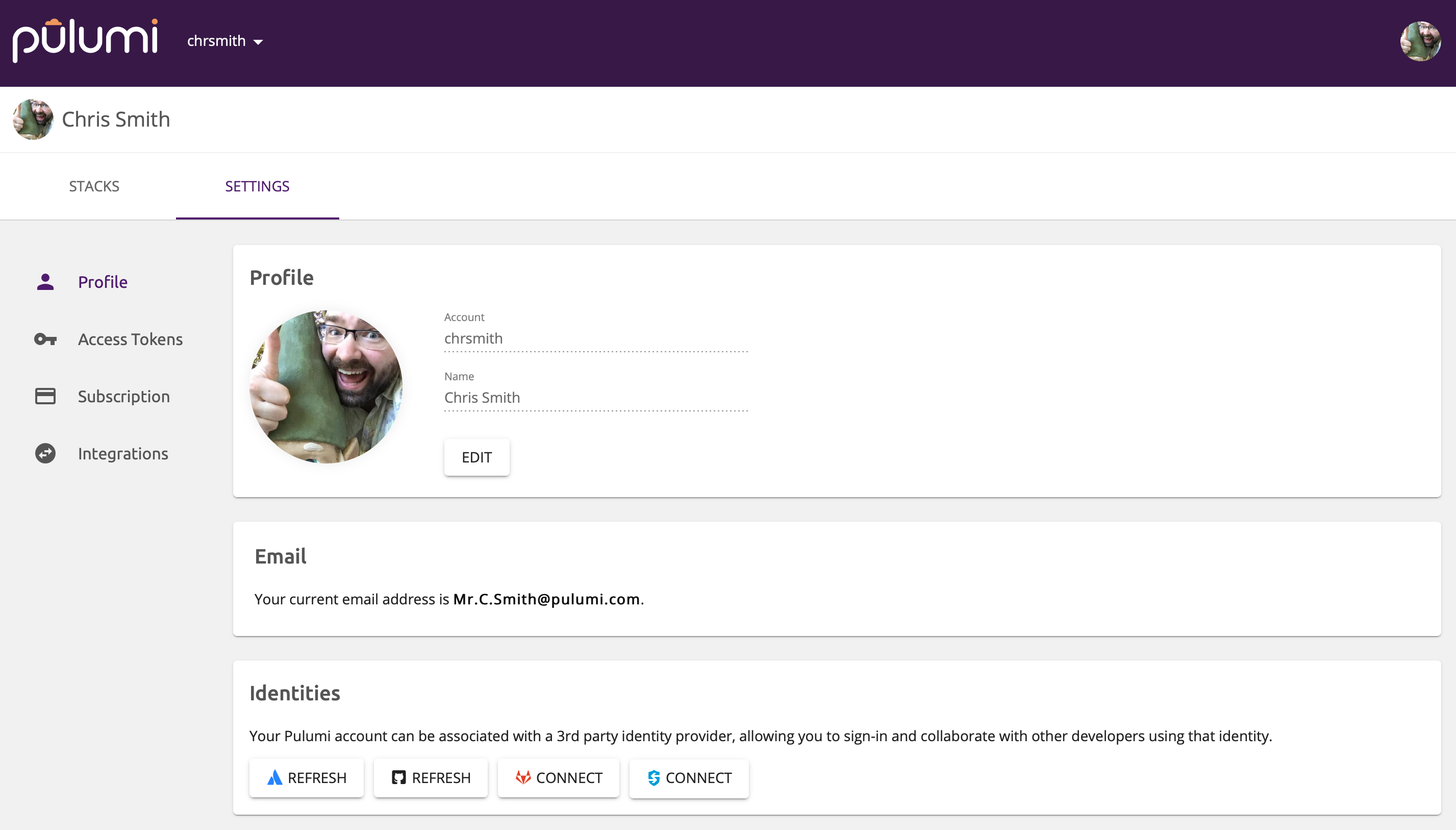The height and width of the screenshot is (830, 1456).
Task: Click the EDIT button in Profile section
Action: click(x=477, y=457)
